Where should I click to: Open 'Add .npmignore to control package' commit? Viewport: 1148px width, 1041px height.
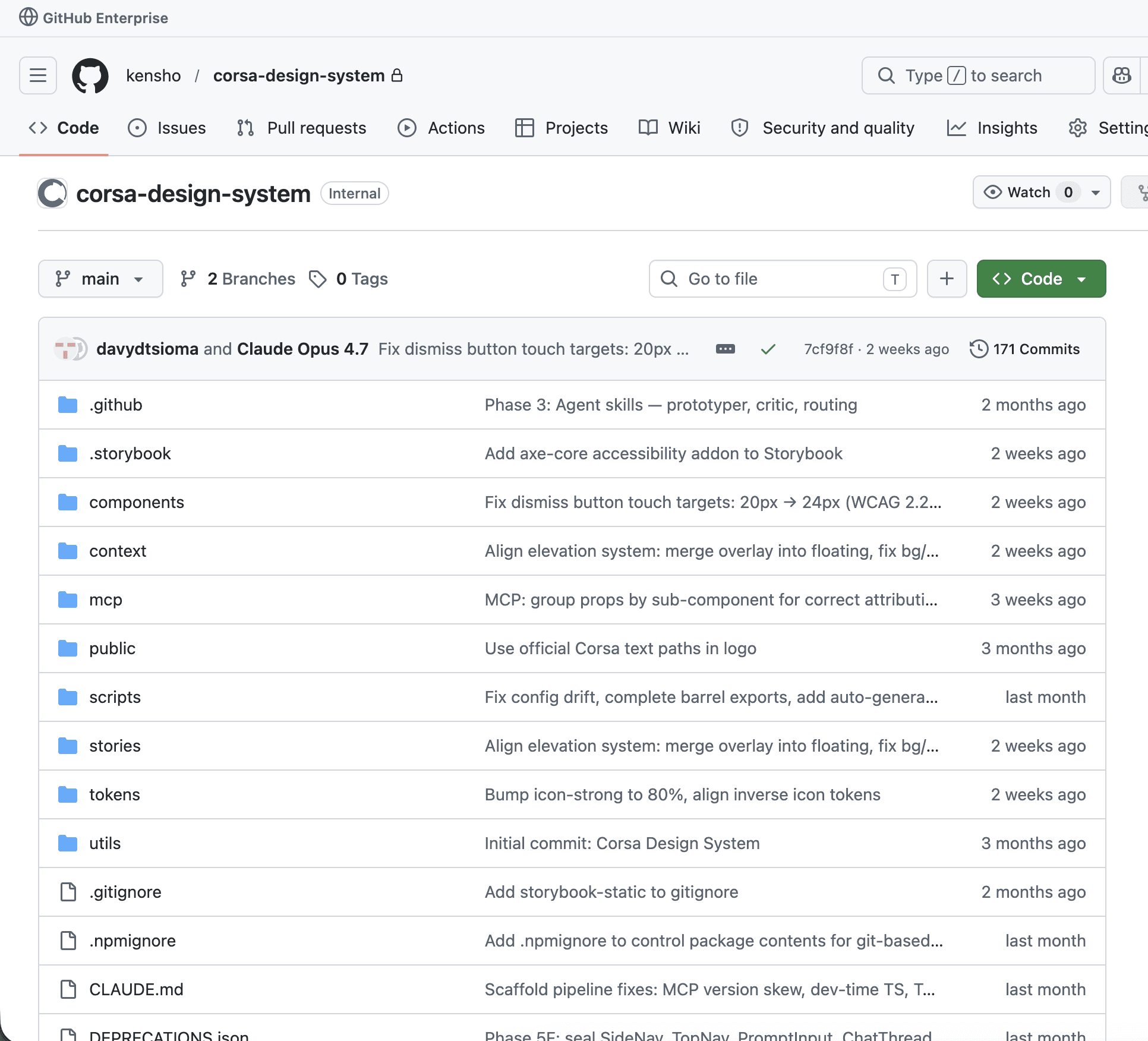(x=714, y=941)
